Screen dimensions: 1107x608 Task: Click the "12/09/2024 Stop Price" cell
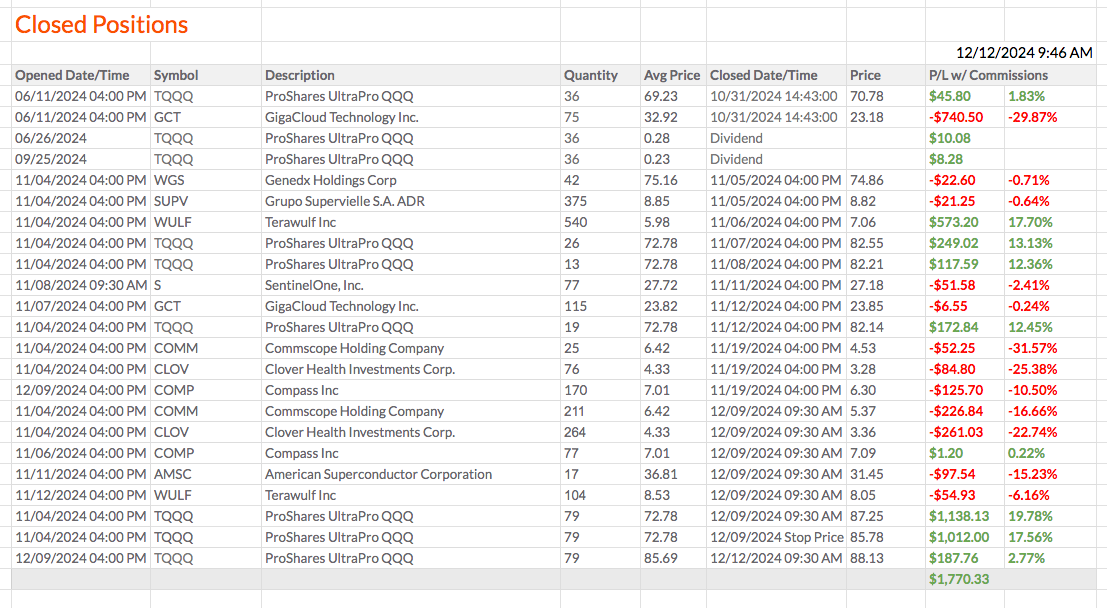(776, 537)
